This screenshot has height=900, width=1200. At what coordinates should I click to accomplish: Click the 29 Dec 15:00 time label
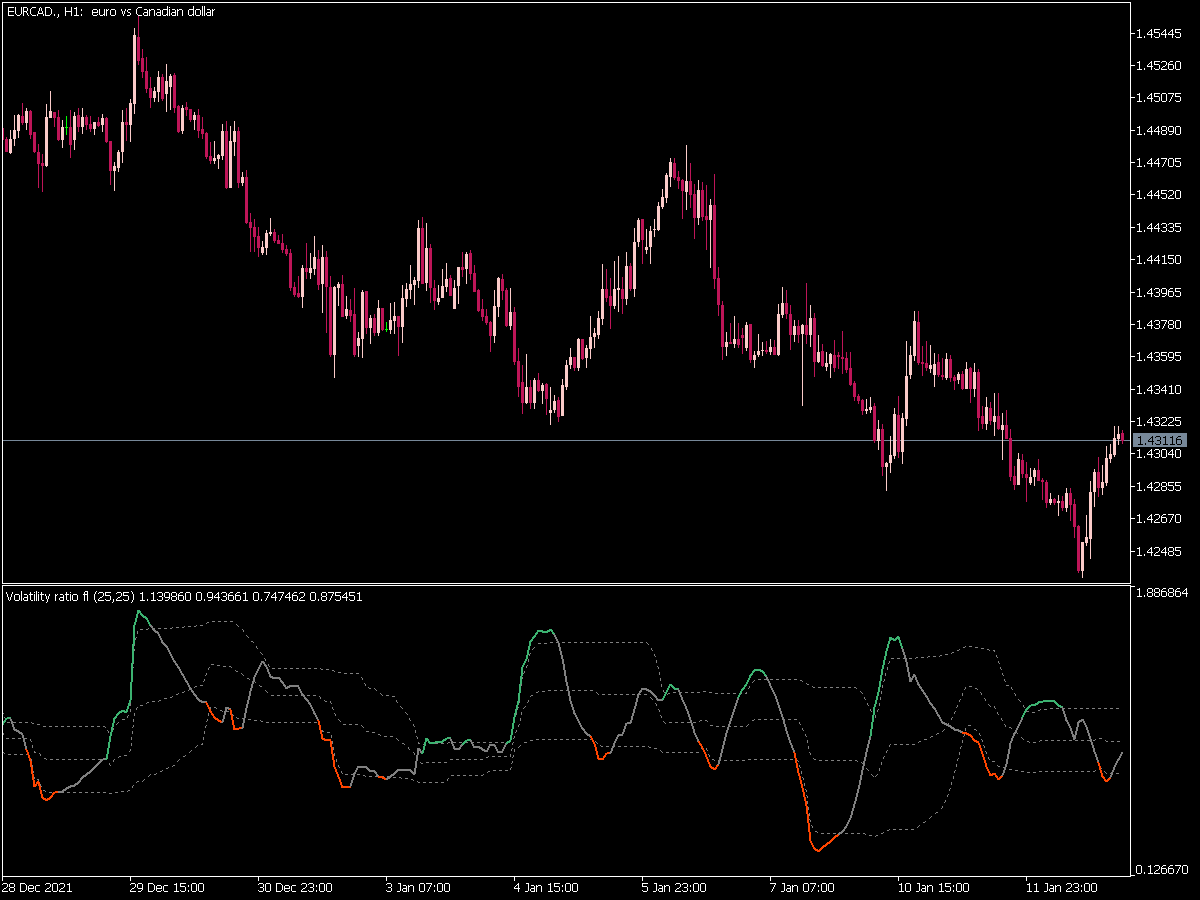pyautogui.click(x=167, y=888)
